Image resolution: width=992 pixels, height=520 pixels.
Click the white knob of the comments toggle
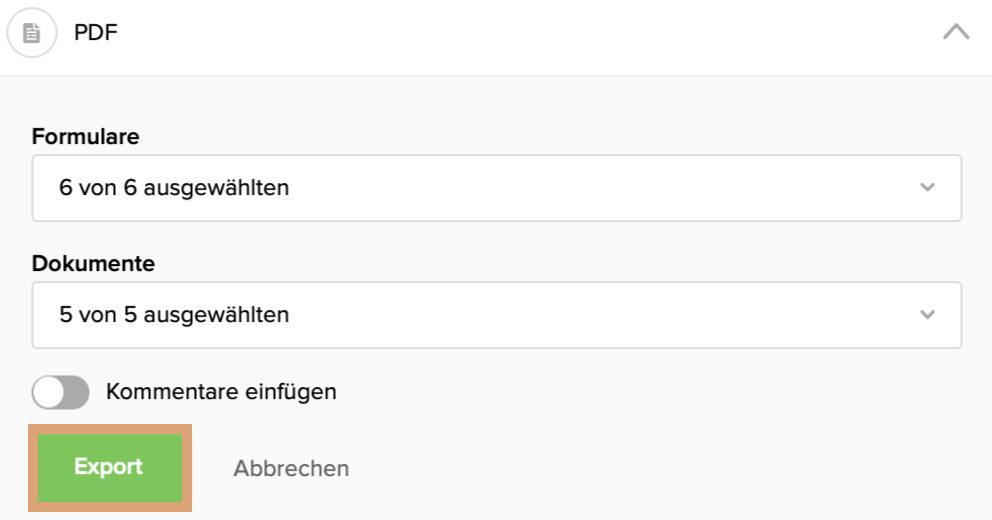[x=50, y=392]
